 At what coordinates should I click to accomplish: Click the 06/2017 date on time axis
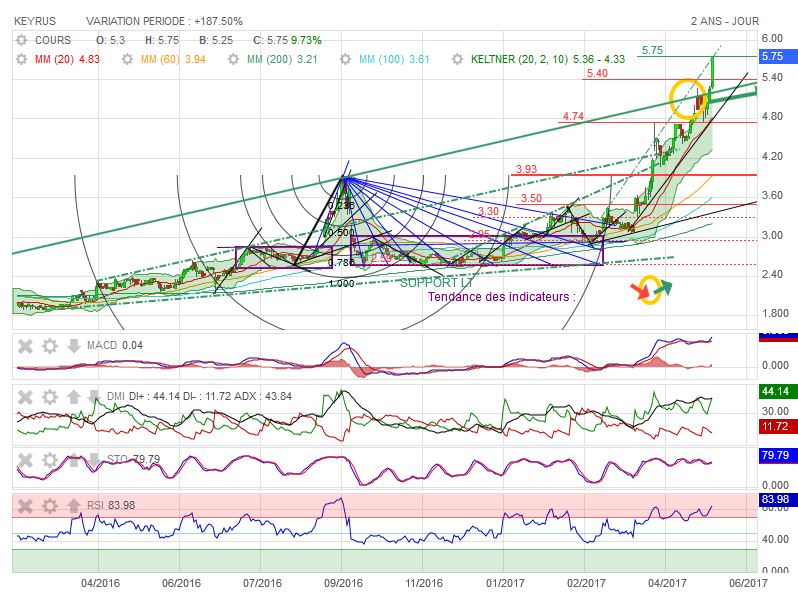748,583
